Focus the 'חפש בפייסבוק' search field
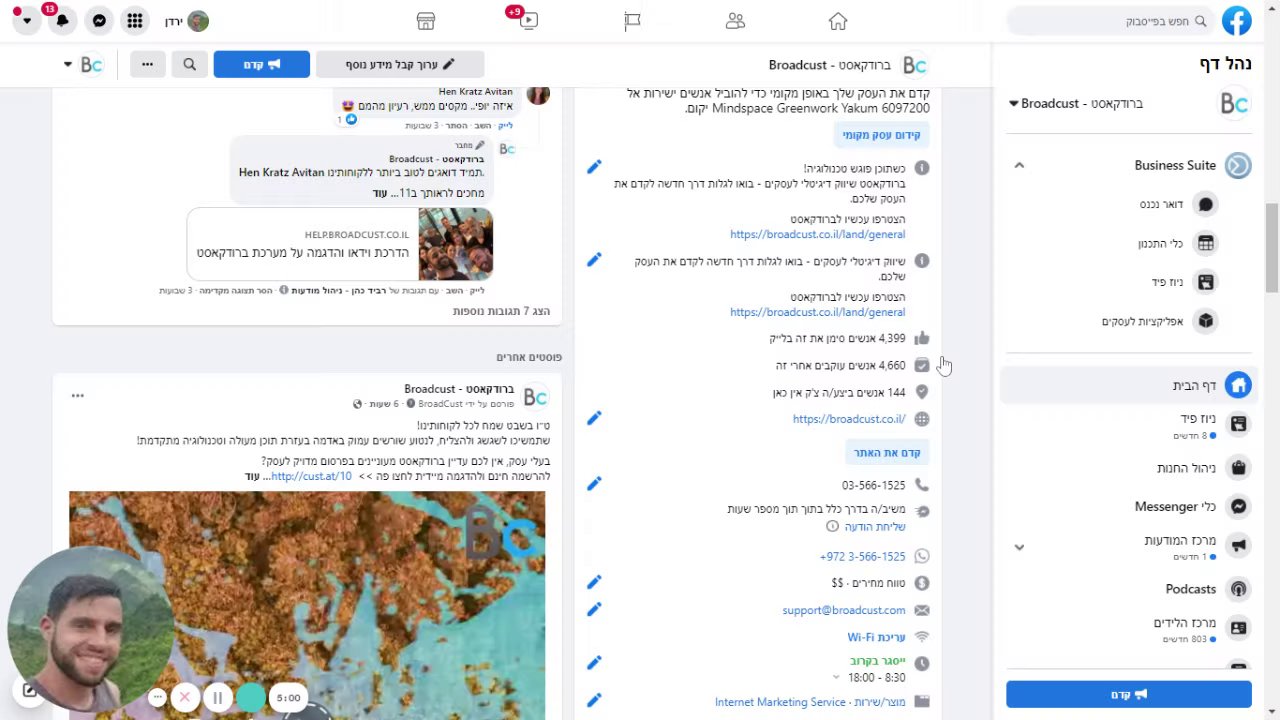Viewport: 1280px width, 720px height. [x=1109, y=21]
